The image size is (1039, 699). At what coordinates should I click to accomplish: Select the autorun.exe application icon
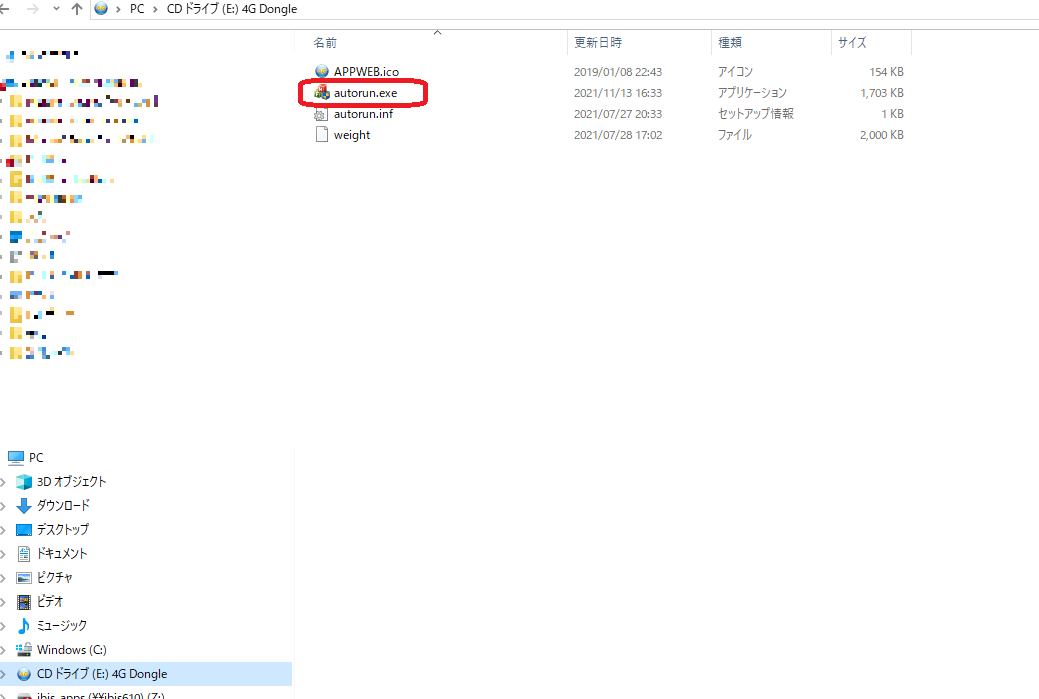pos(322,92)
